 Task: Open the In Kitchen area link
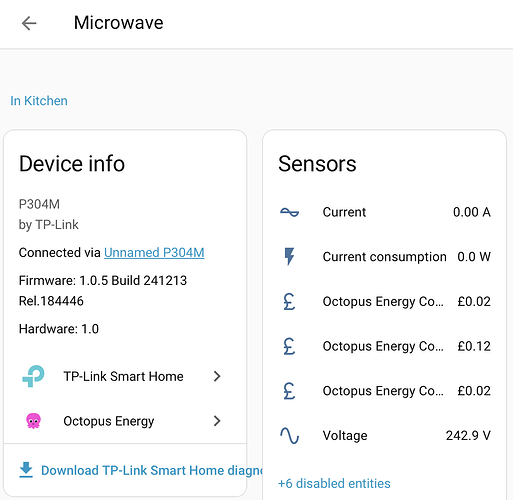pyautogui.click(x=39, y=101)
